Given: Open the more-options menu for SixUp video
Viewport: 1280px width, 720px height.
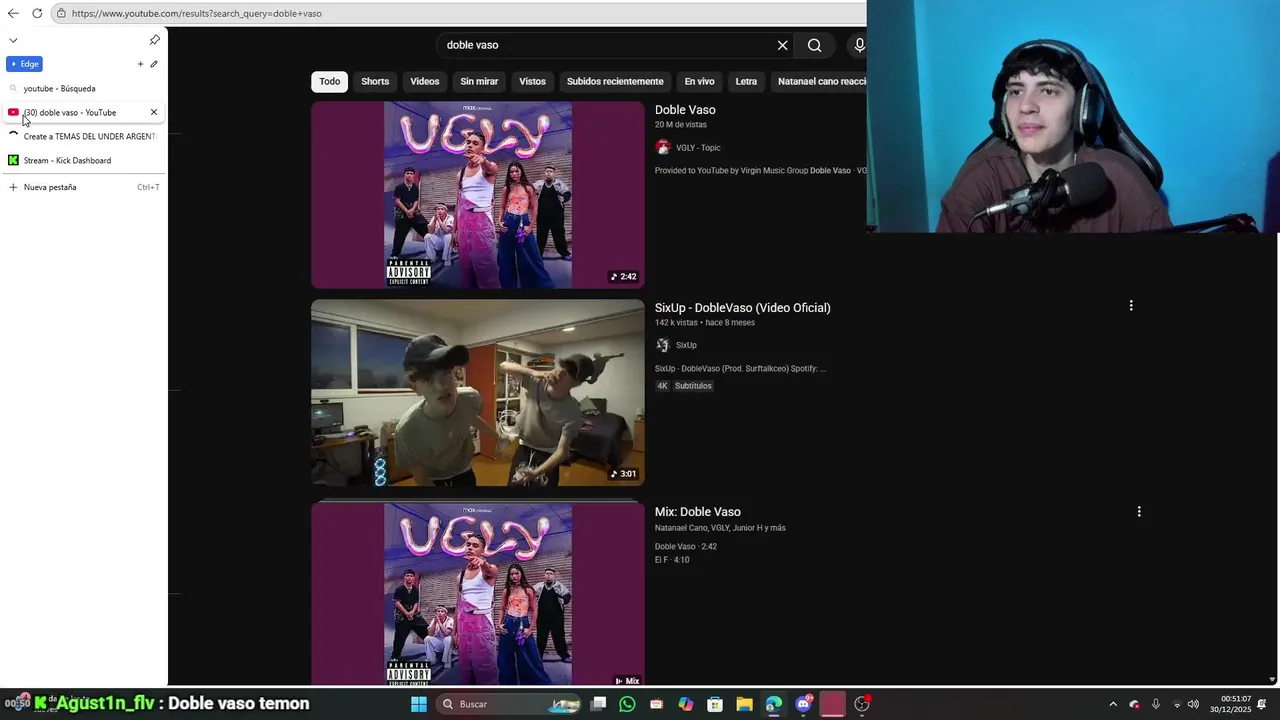Looking at the screenshot, I should click(x=1131, y=306).
